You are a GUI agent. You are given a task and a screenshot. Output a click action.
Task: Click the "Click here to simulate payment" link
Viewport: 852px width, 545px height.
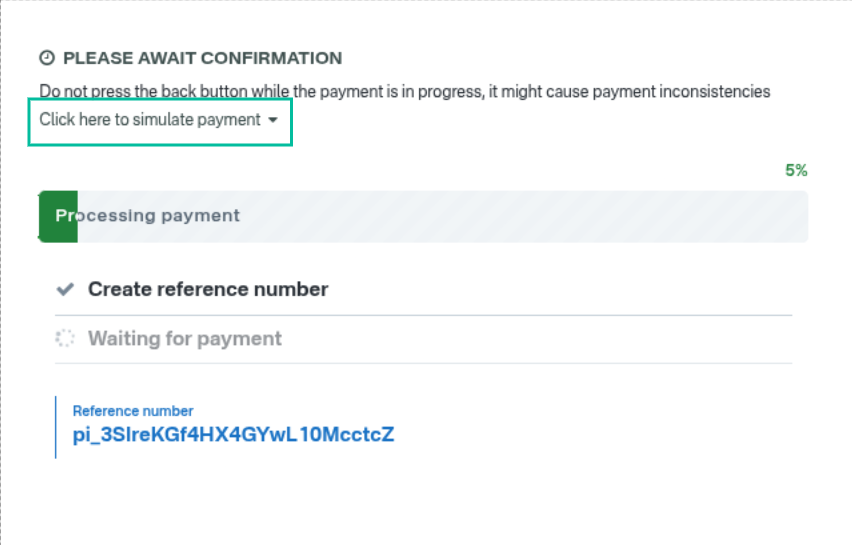click(x=150, y=120)
